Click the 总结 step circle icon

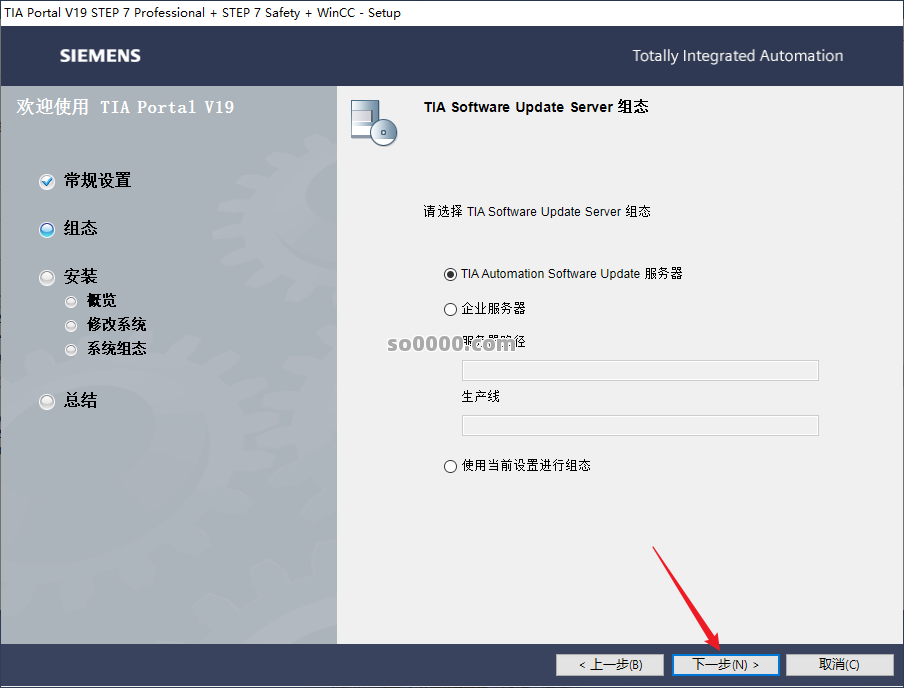pos(47,401)
